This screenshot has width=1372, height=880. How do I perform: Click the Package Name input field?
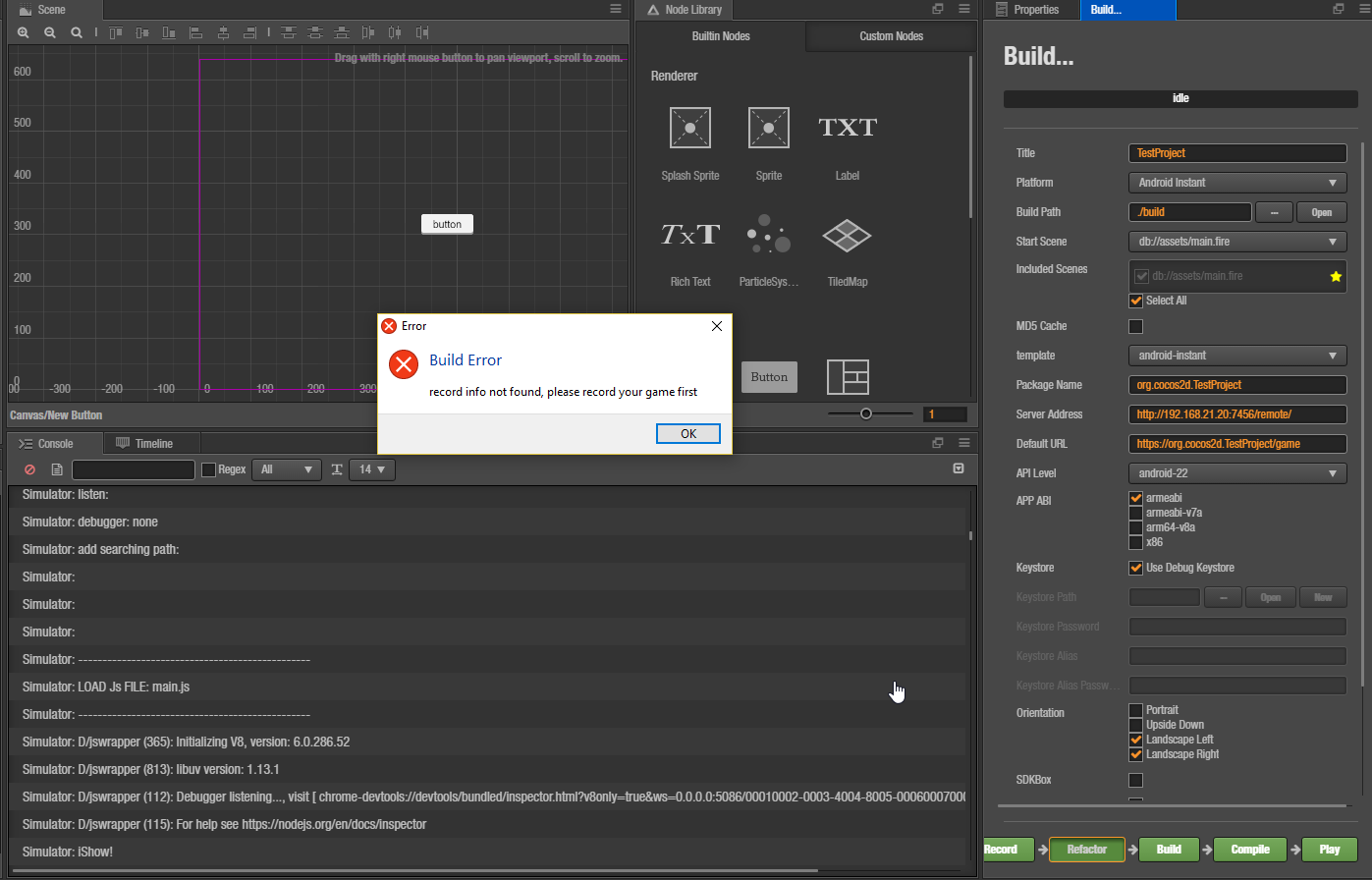[1237, 385]
